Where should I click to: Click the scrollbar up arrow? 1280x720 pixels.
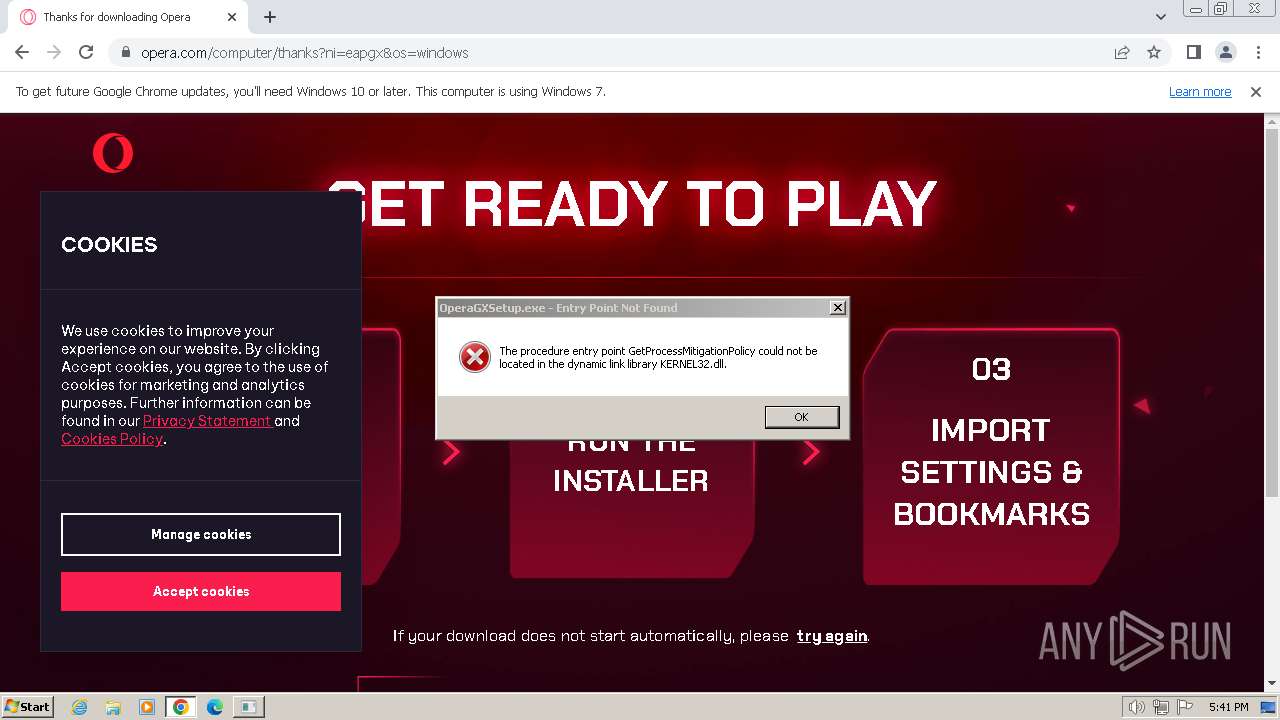click(1271, 121)
